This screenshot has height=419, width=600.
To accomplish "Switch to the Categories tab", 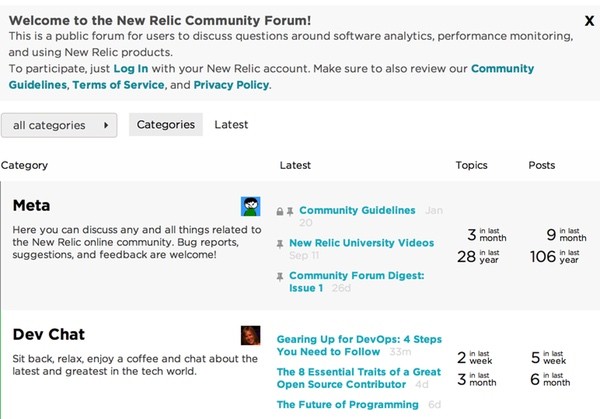I will 166,124.
